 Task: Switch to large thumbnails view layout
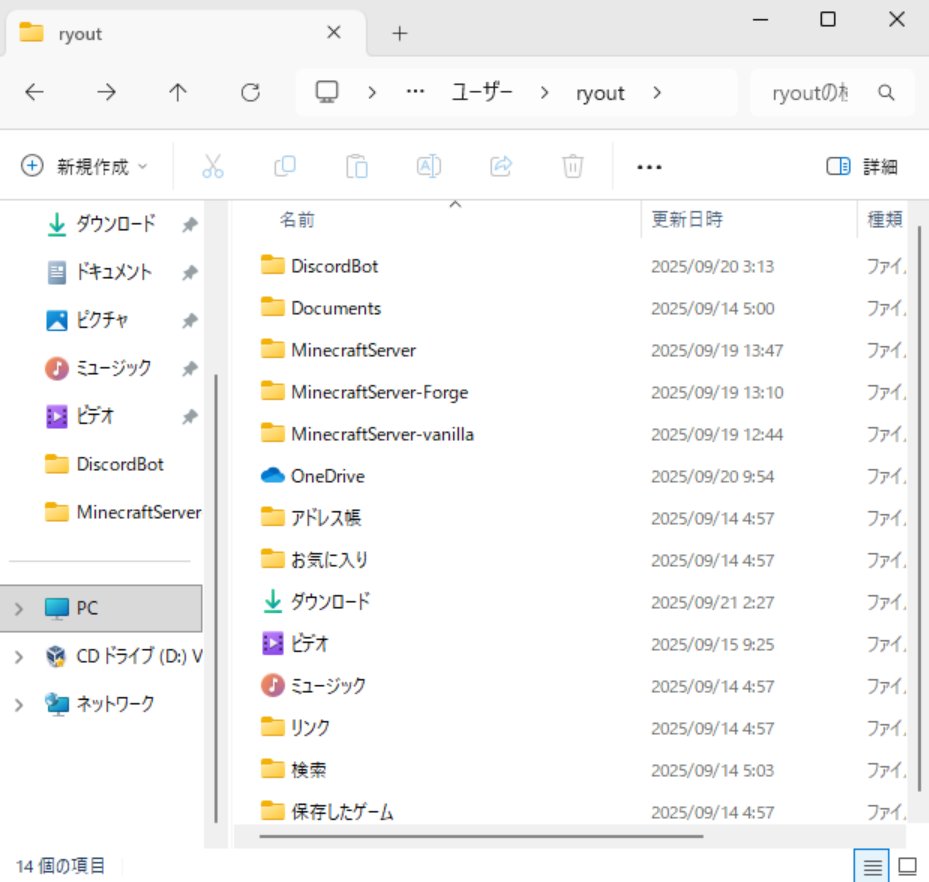[x=908, y=865]
